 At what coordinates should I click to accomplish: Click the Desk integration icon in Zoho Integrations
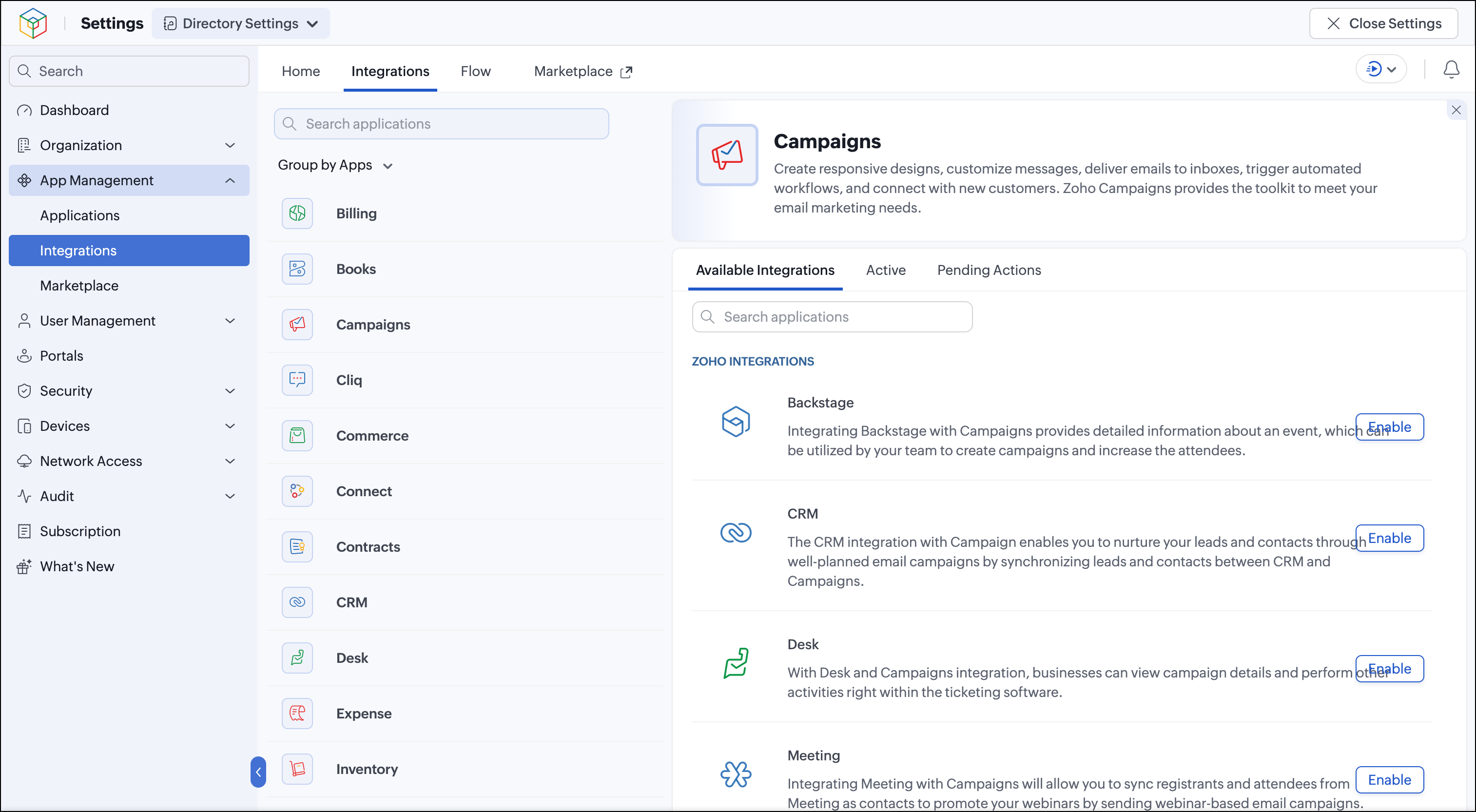click(736, 663)
